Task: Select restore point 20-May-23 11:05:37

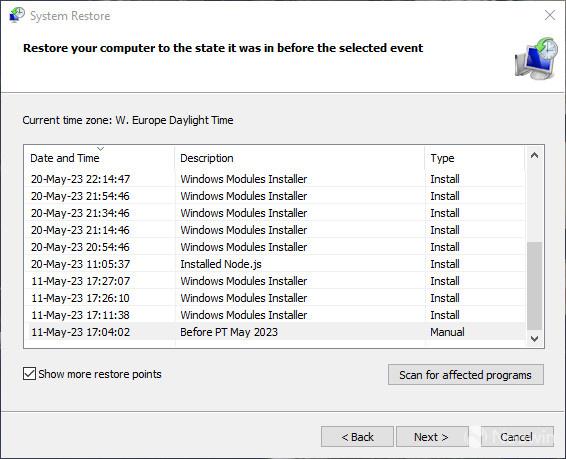Action: coord(275,263)
